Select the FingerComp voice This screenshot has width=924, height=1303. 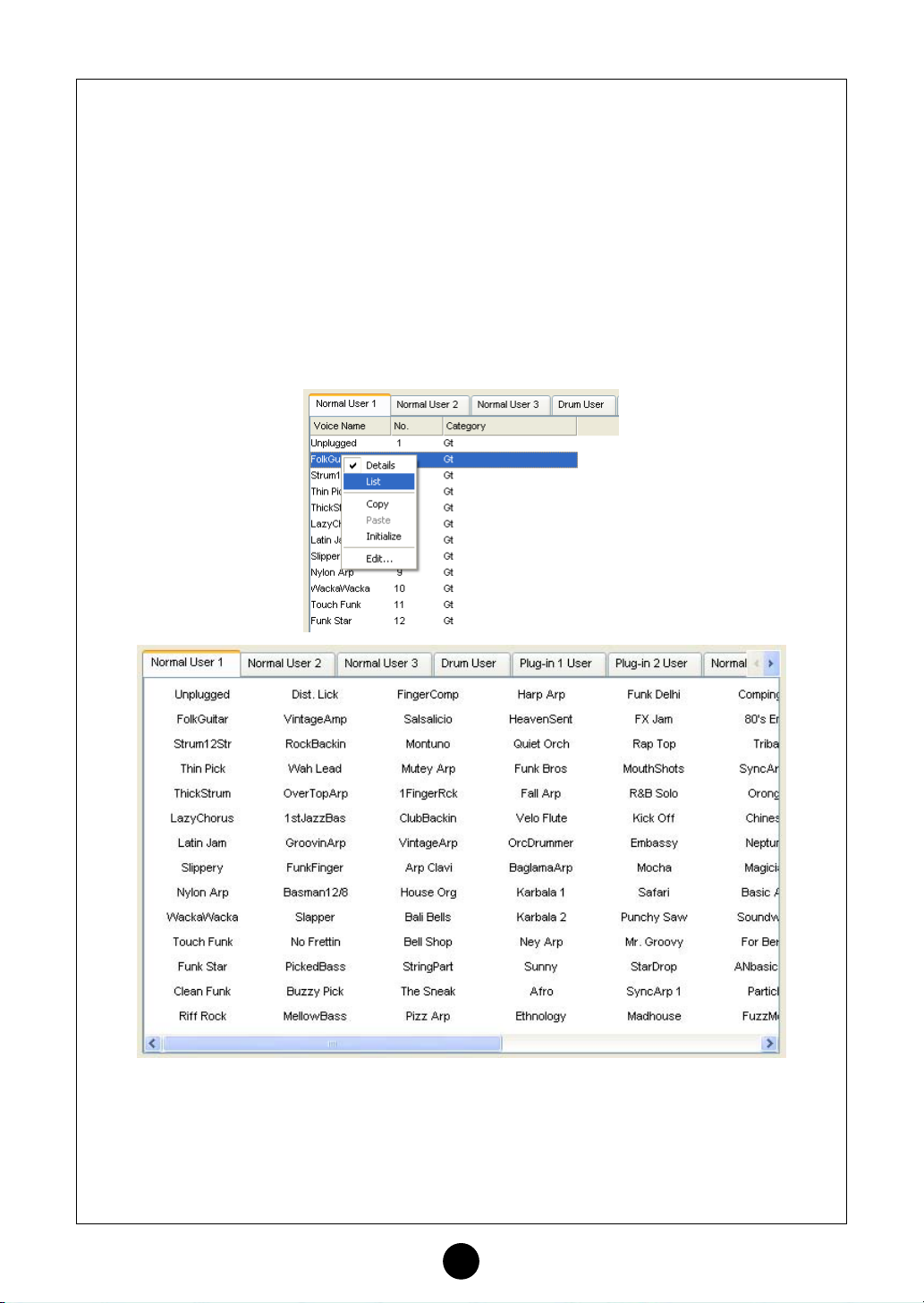pos(428,695)
